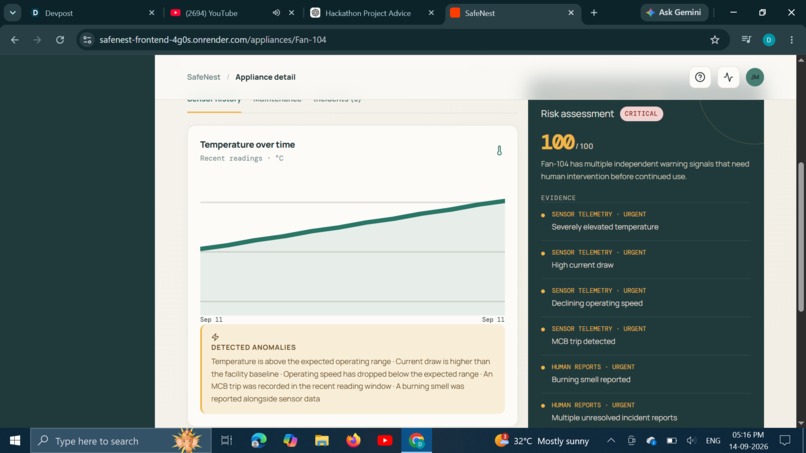
Task: Select the Sensor history tab
Action: click(214, 100)
